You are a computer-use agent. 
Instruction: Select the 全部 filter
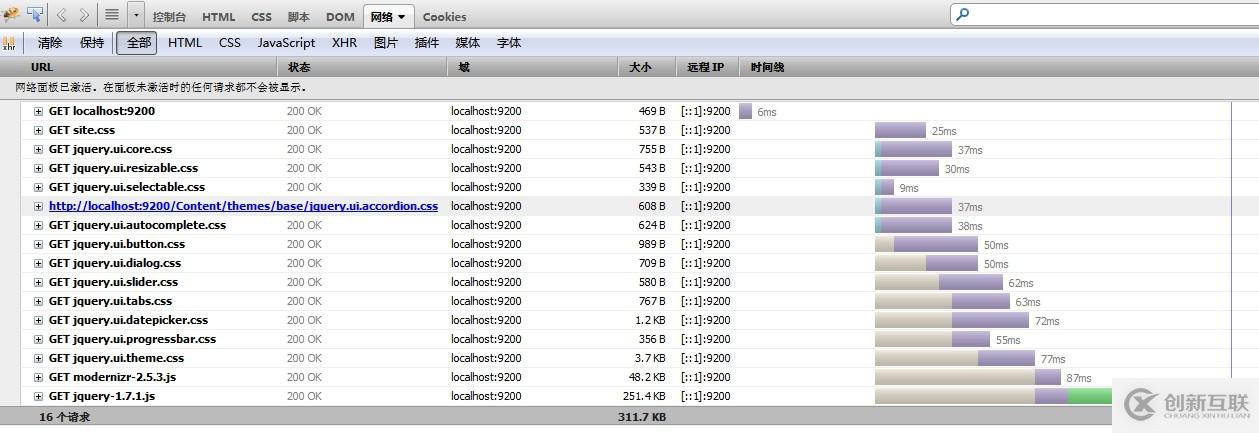click(x=139, y=43)
